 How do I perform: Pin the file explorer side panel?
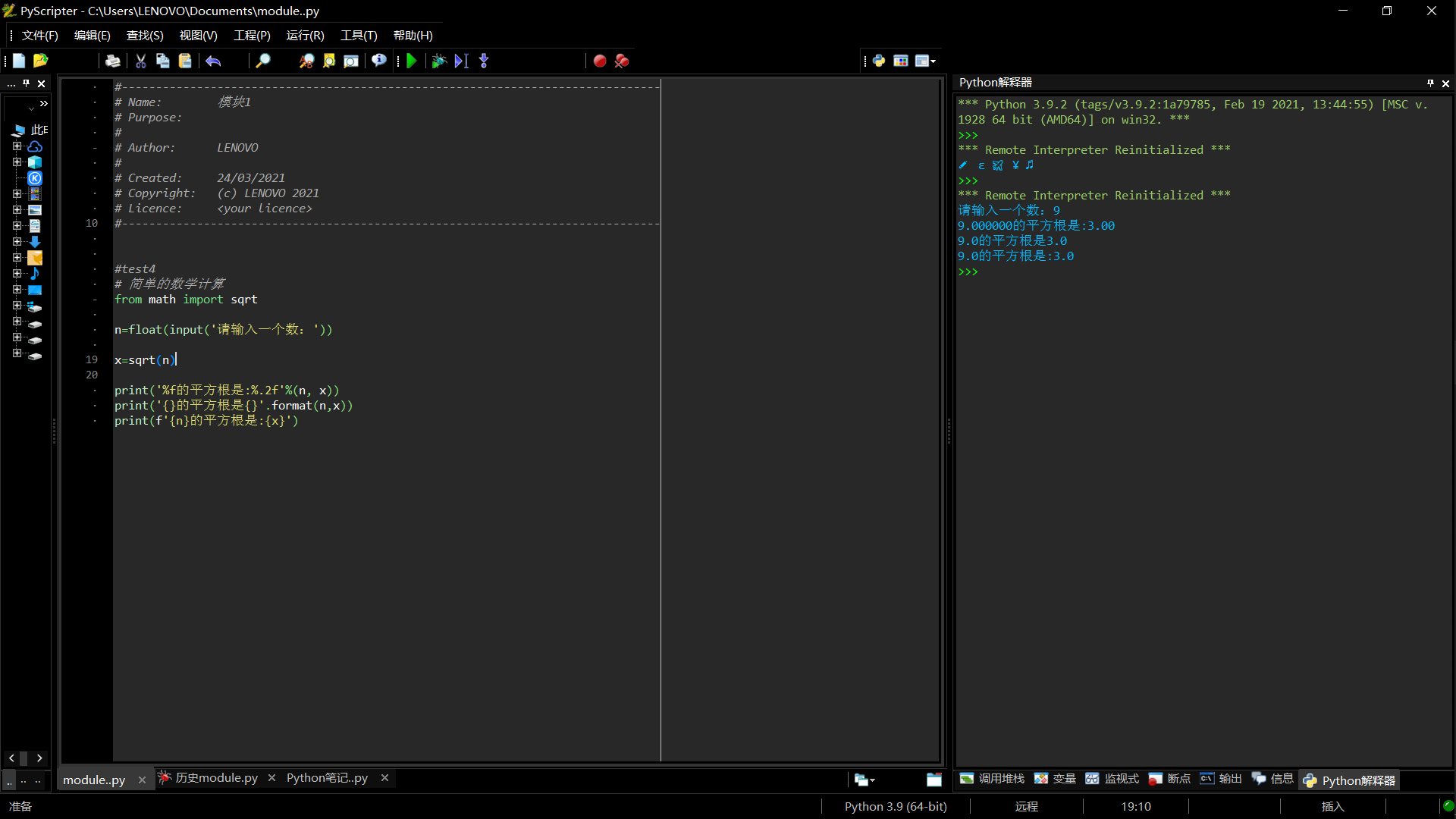(x=26, y=83)
